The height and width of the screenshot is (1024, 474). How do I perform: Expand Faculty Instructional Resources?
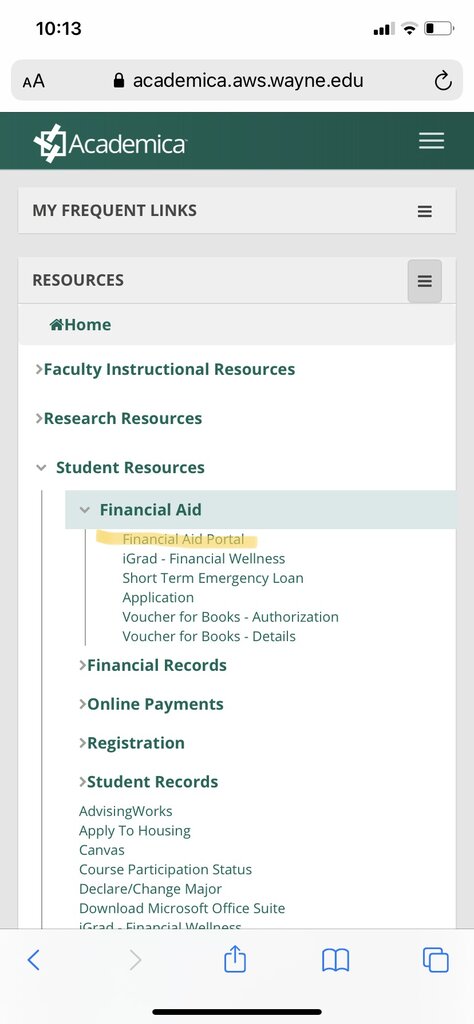click(x=165, y=370)
